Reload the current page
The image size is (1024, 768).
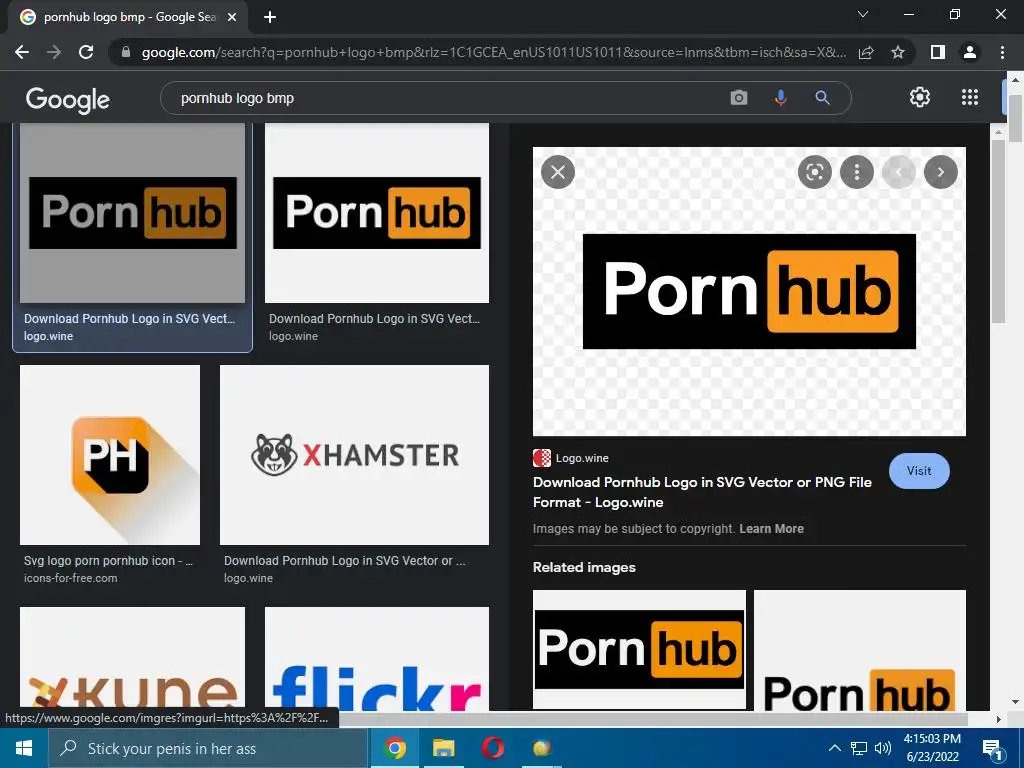click(86, 52)
